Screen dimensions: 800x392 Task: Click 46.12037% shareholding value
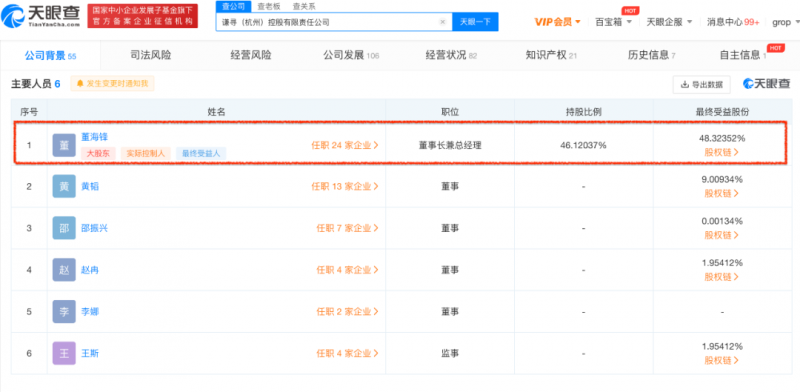pyautogui.click(x=583, y=145)
